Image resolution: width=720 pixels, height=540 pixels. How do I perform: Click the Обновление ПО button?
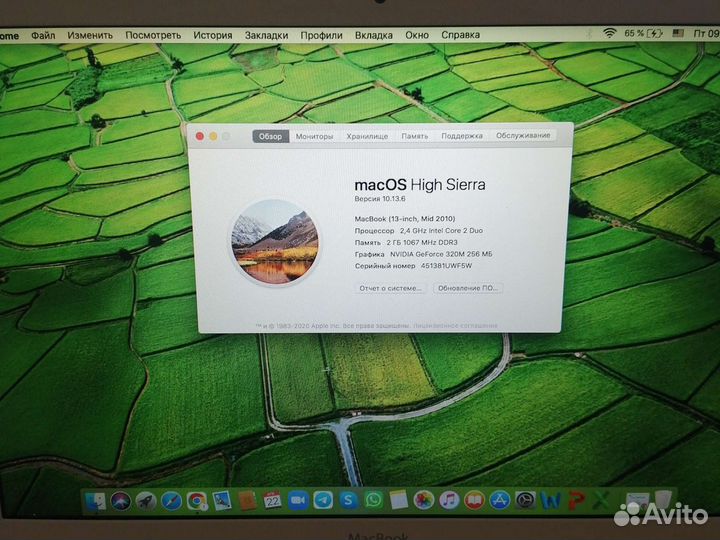tap(467, 288)
